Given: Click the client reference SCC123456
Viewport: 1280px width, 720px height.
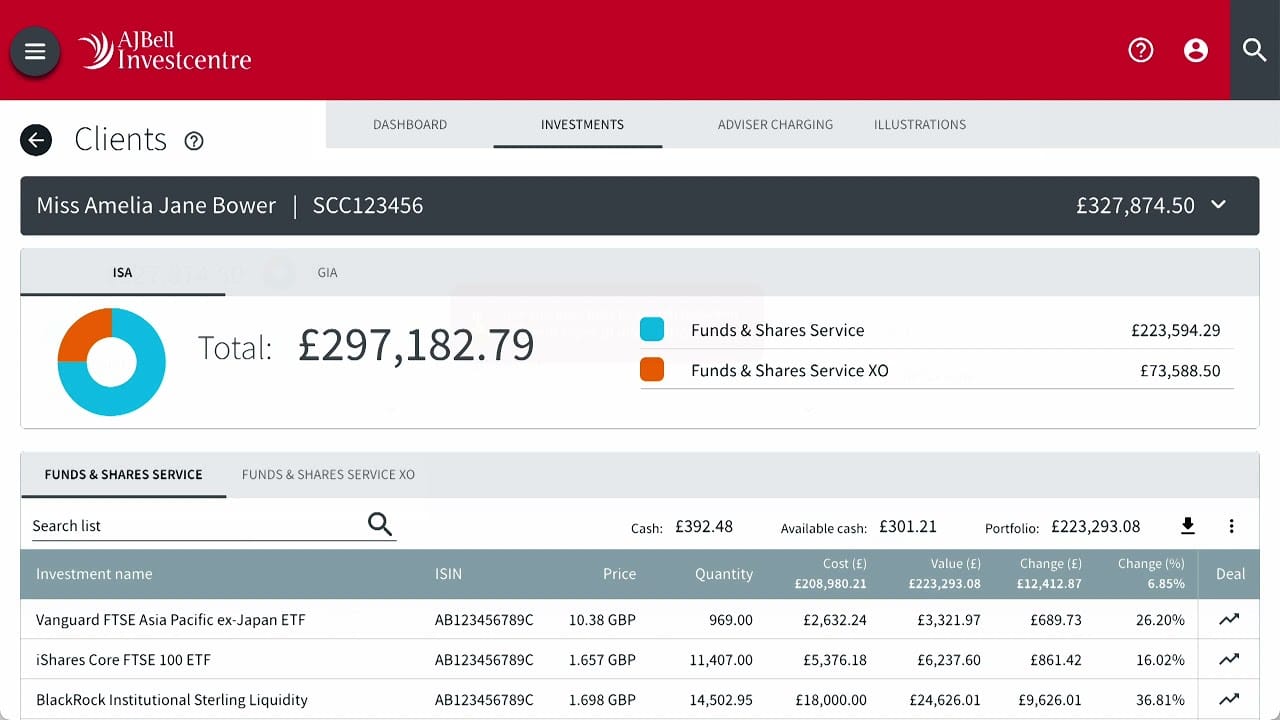Looking at the screenshot, I should pos(368,206).
